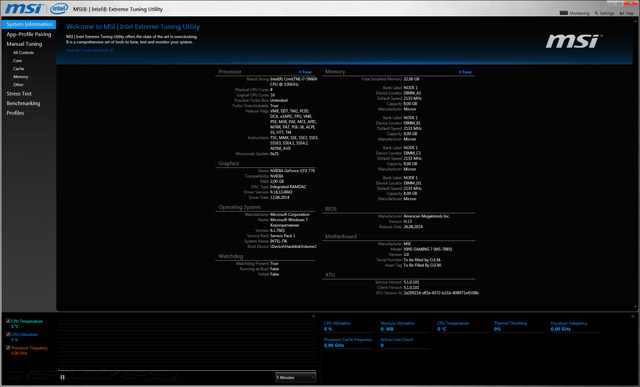
Task: Open the Help menu in the title bar
Action: point(627,13)
